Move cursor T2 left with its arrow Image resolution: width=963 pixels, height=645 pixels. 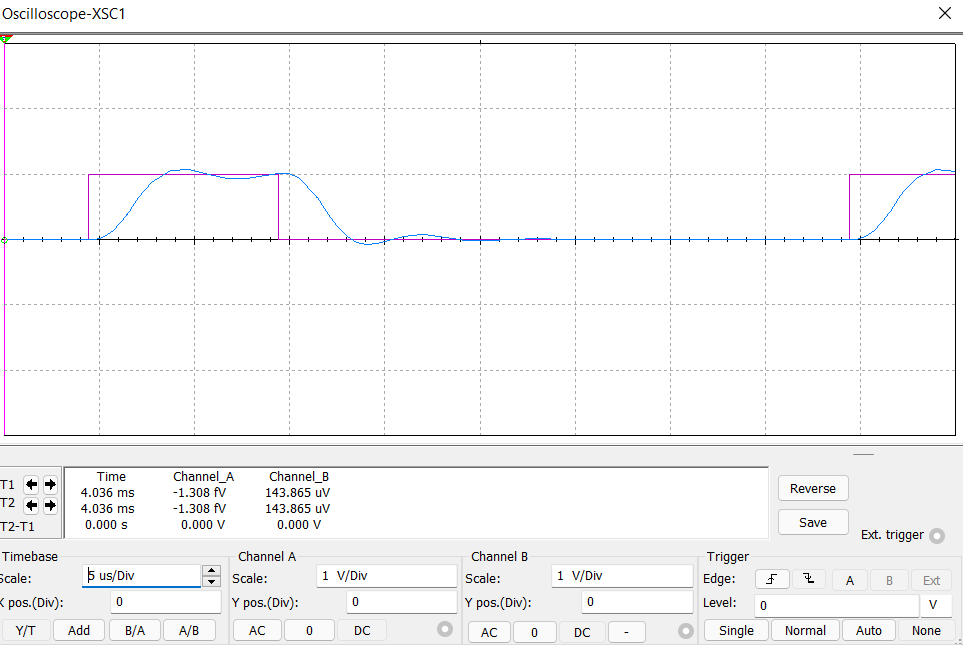pyautogui.click(x=31, y=506)
